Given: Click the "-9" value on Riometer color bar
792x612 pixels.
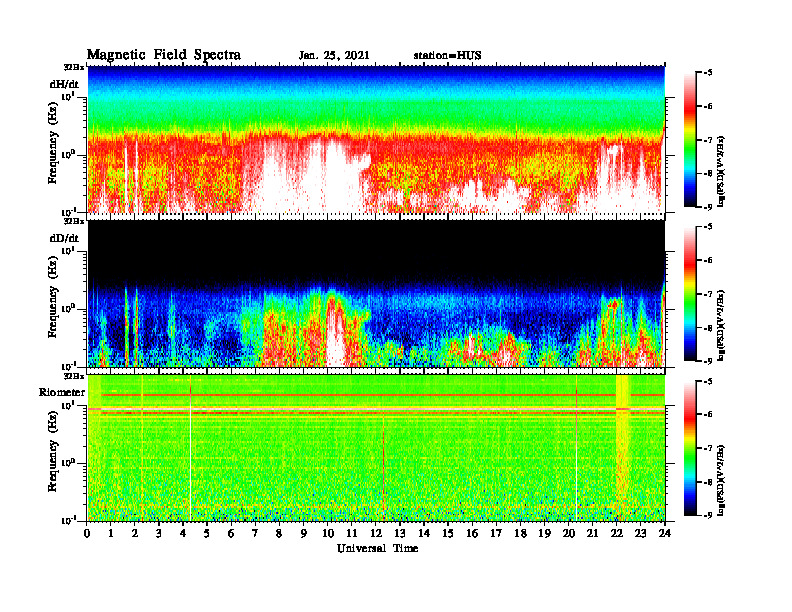Looking at the screenshot, I should [708, 515].
